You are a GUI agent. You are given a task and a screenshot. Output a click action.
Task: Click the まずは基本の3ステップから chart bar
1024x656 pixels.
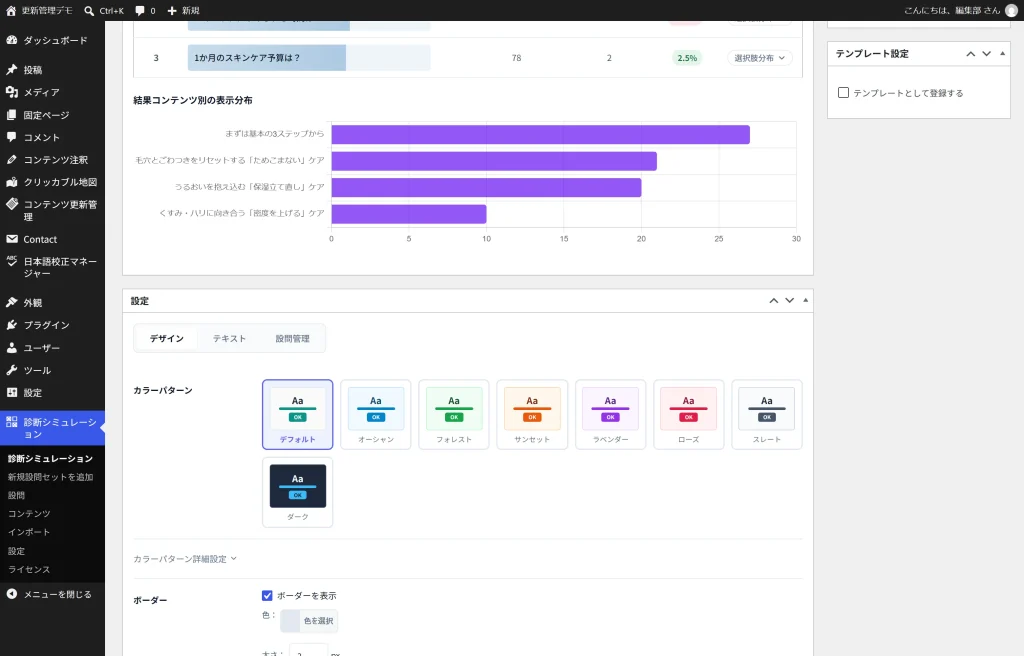pyautogui.click(x=541, y=135)
